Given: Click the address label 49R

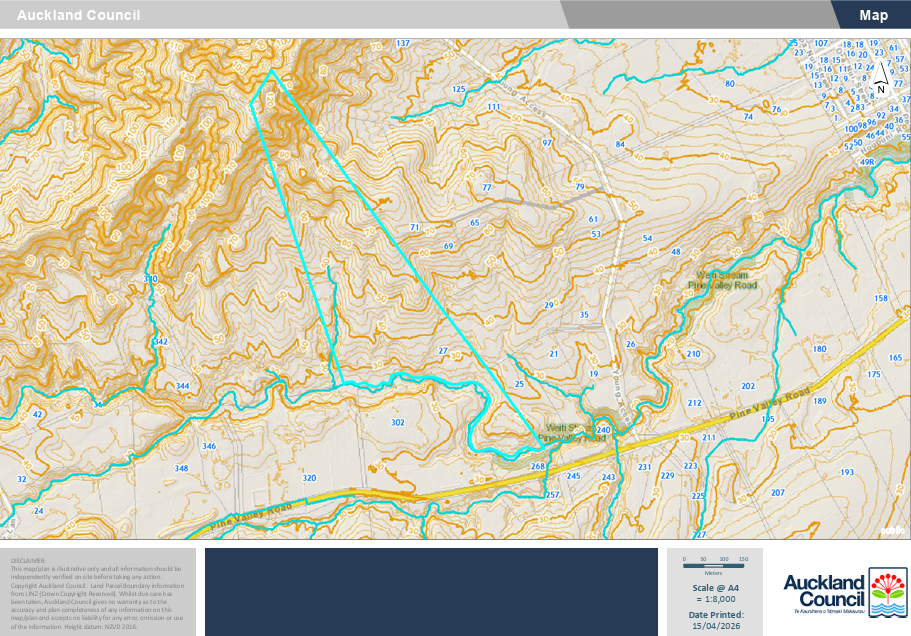Looking at the screenshot, I should (866, 162).
